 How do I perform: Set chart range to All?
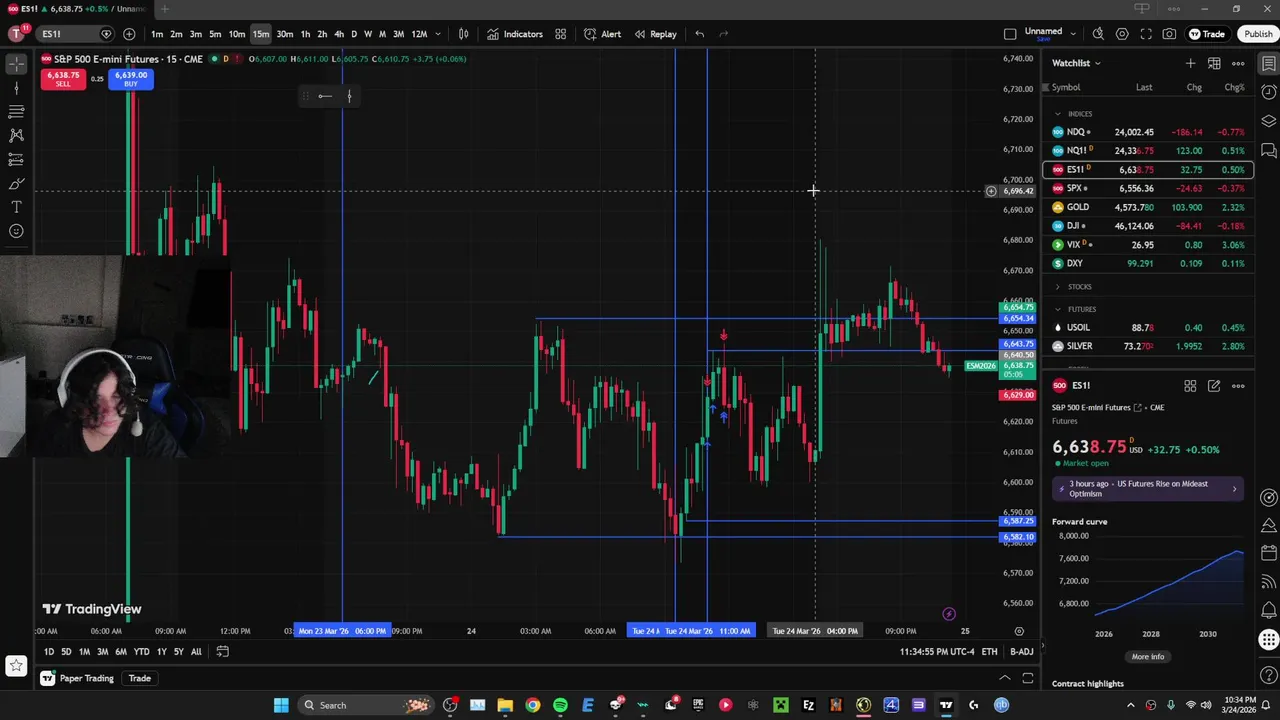point(196,652)
